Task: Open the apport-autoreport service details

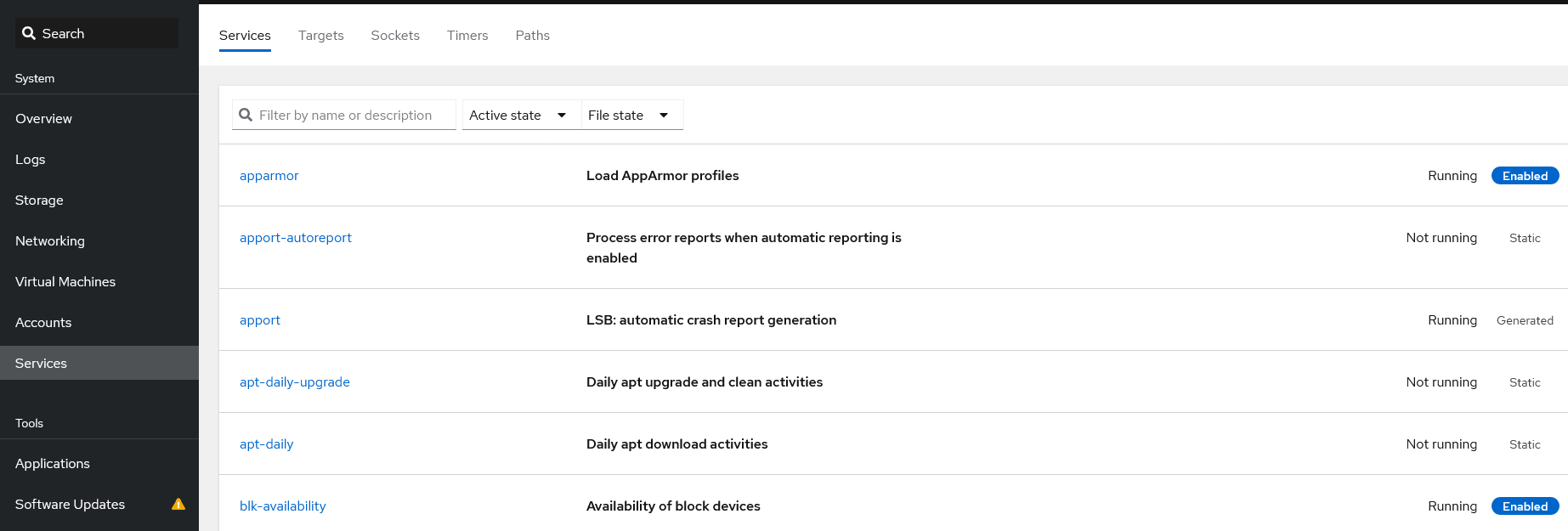Action: [296, 238]
